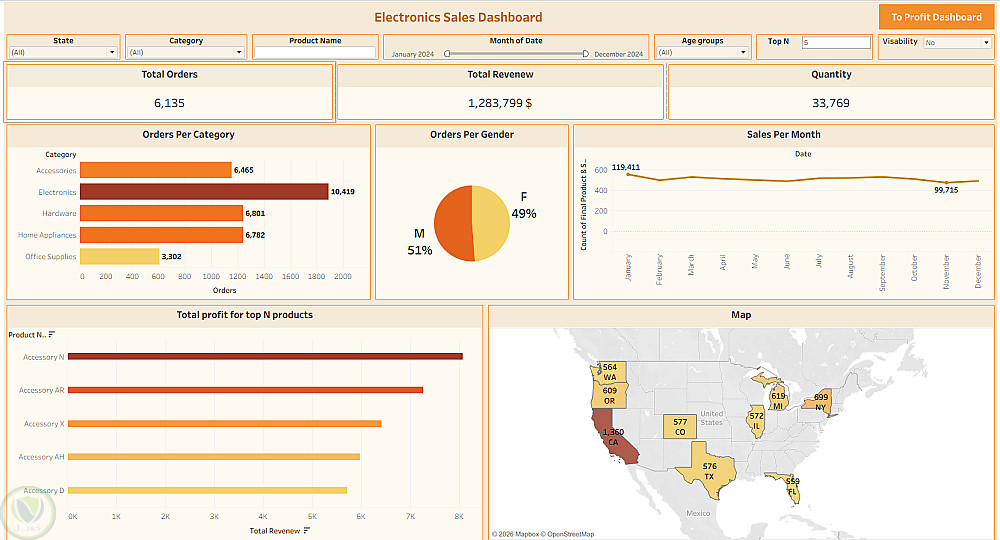Viewport: 1000px width, 540px height.
Task: Click the sort icon beside Product N..
Action: (x=52, y=335)
